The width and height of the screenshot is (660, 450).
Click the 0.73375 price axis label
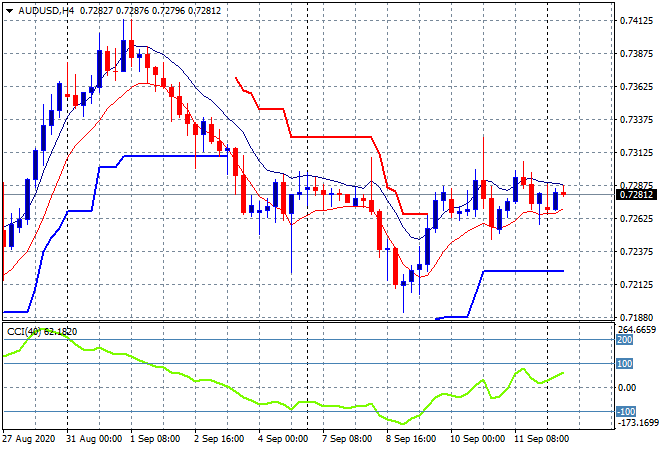[636, 120]
